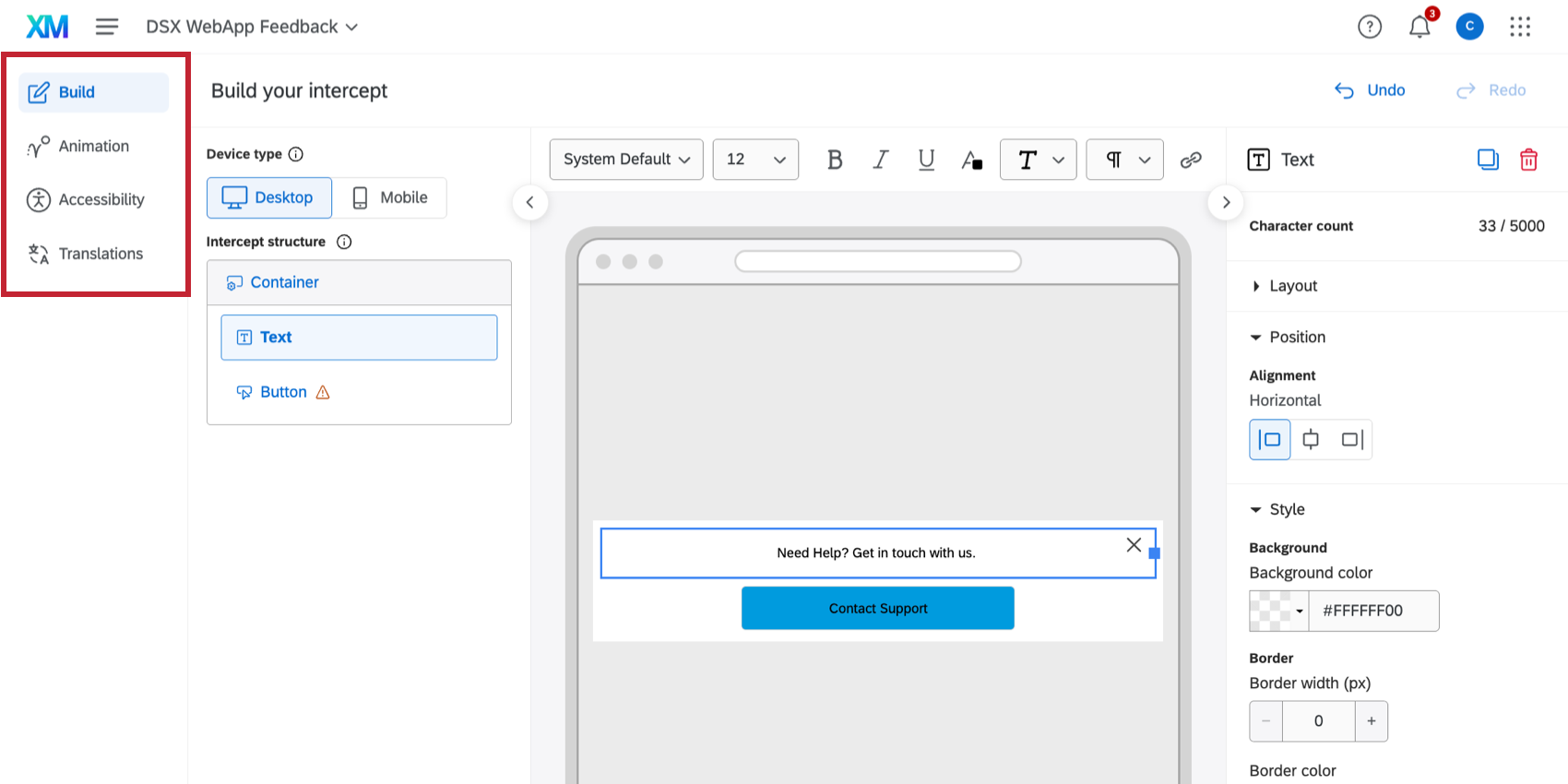Screen dimensions: 1568x784
Task: Click the background color hex field
Action: pos(1374,611)
